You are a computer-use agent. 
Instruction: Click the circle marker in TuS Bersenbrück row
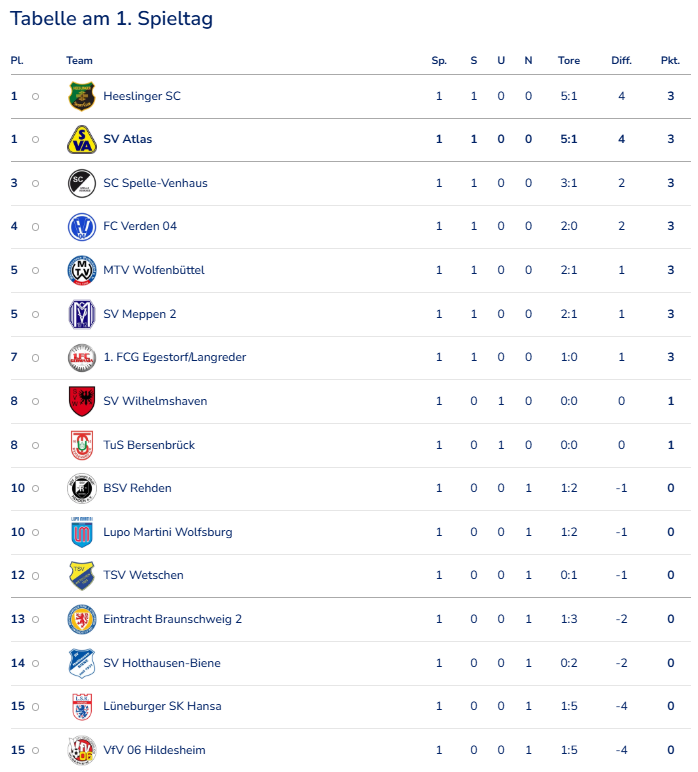tap(35, 446)
